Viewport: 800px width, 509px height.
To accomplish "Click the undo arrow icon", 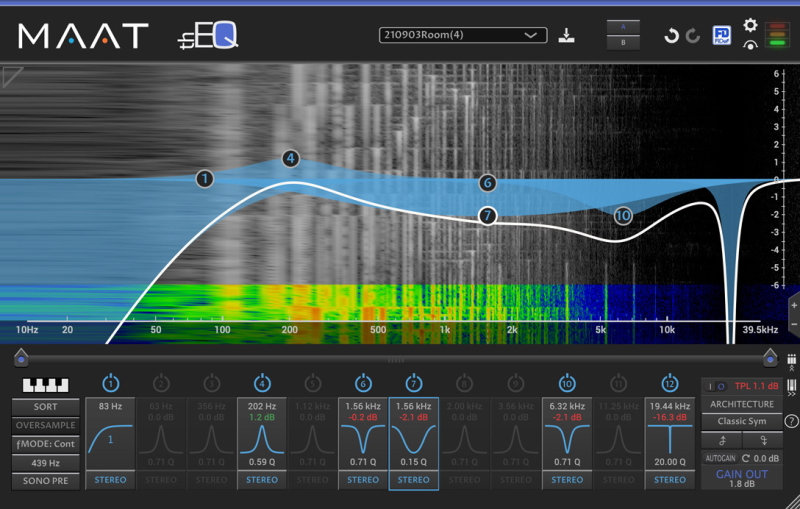I will 671,36.
